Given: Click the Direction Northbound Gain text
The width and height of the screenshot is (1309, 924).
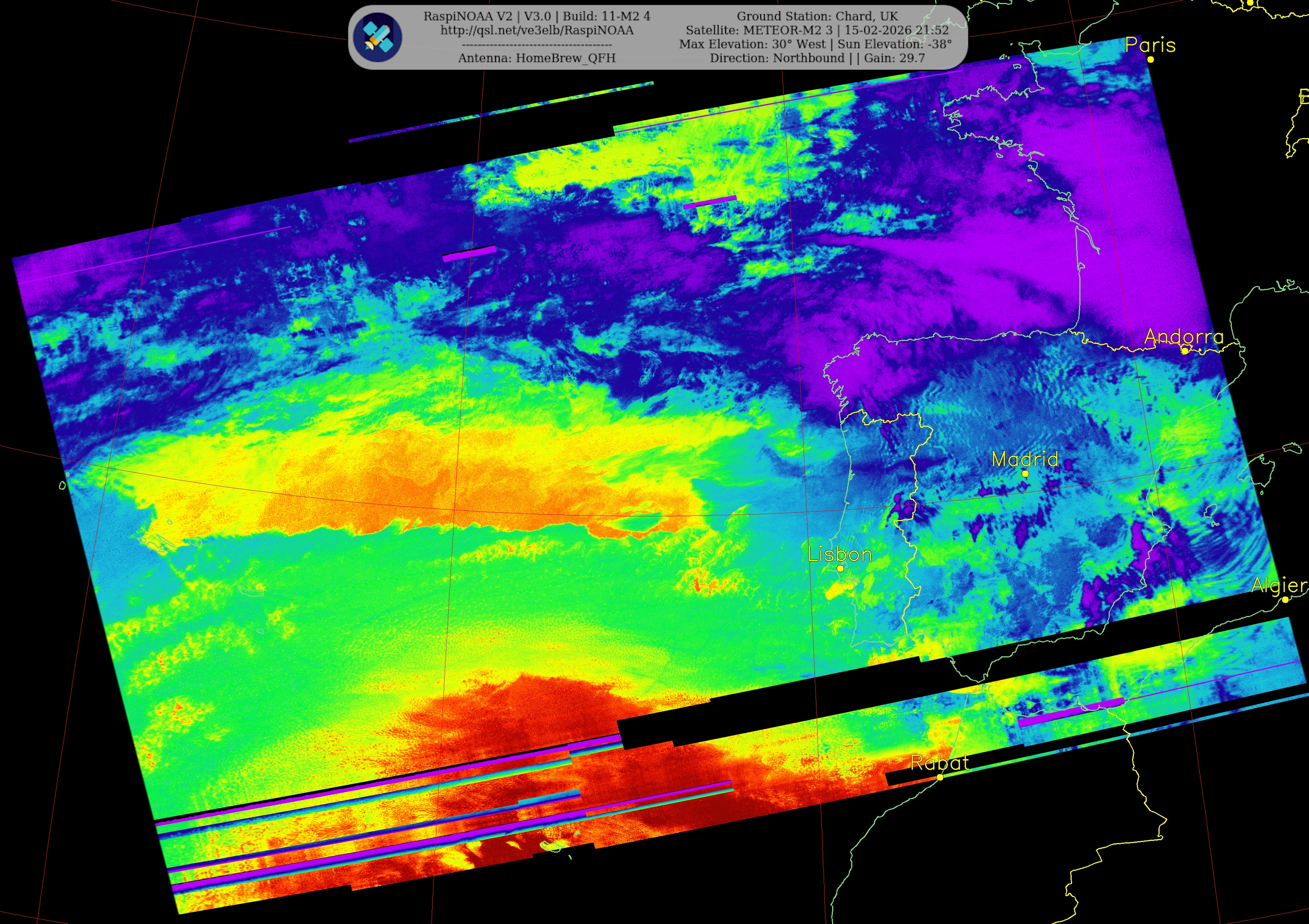Looking at the screenshot, I should (x=817, y=57).
